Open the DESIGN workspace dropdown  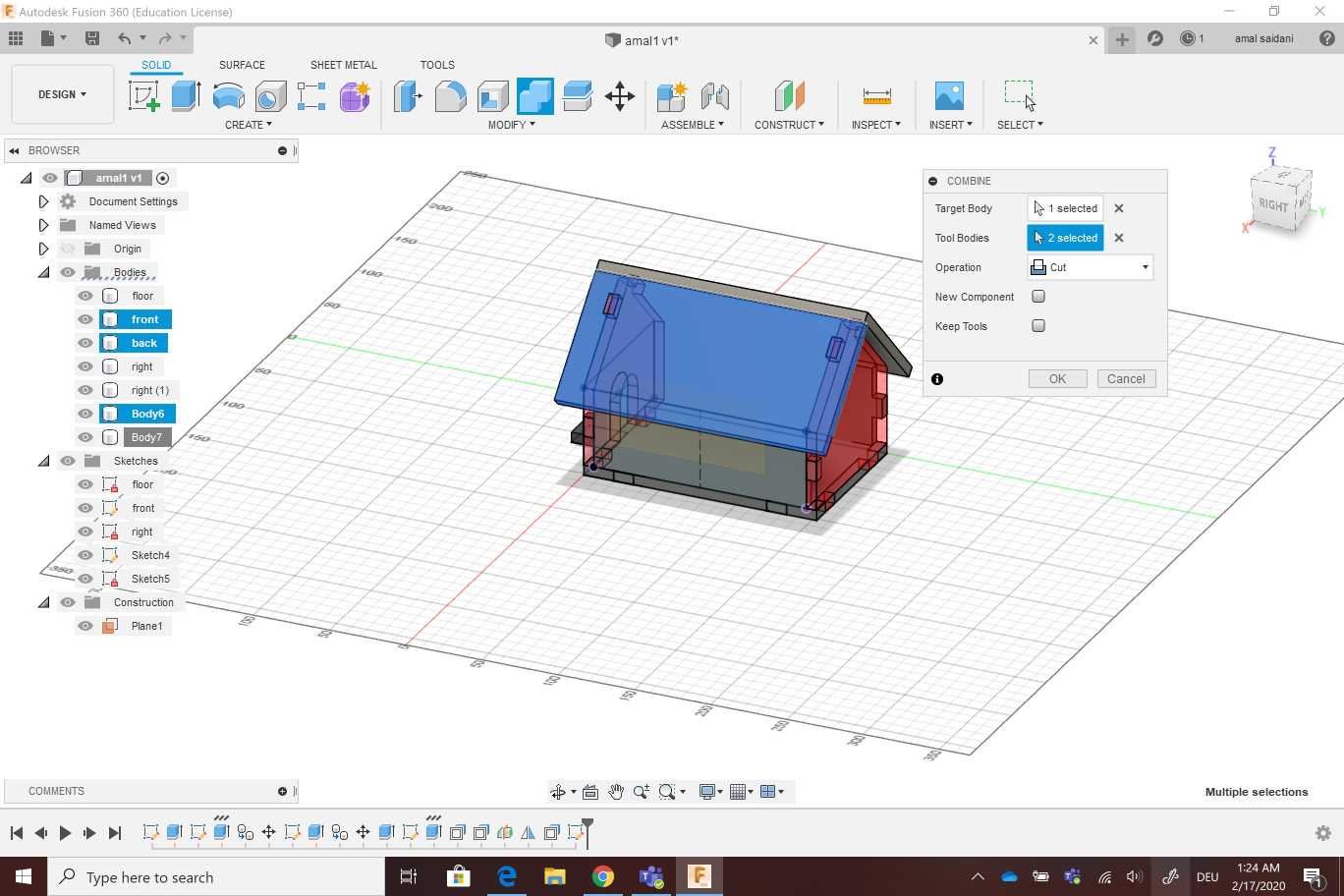pyautogui.click(x=62, y=94)
